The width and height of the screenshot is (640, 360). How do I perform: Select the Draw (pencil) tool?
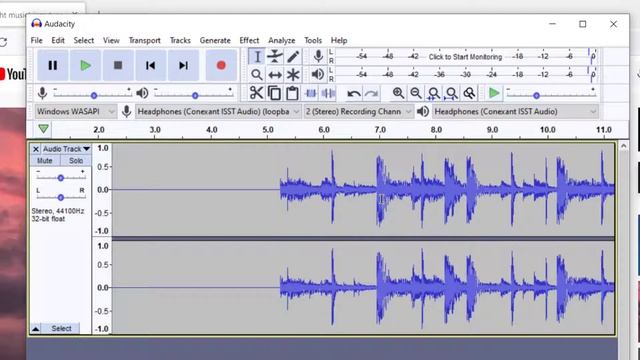pos(293,57)
